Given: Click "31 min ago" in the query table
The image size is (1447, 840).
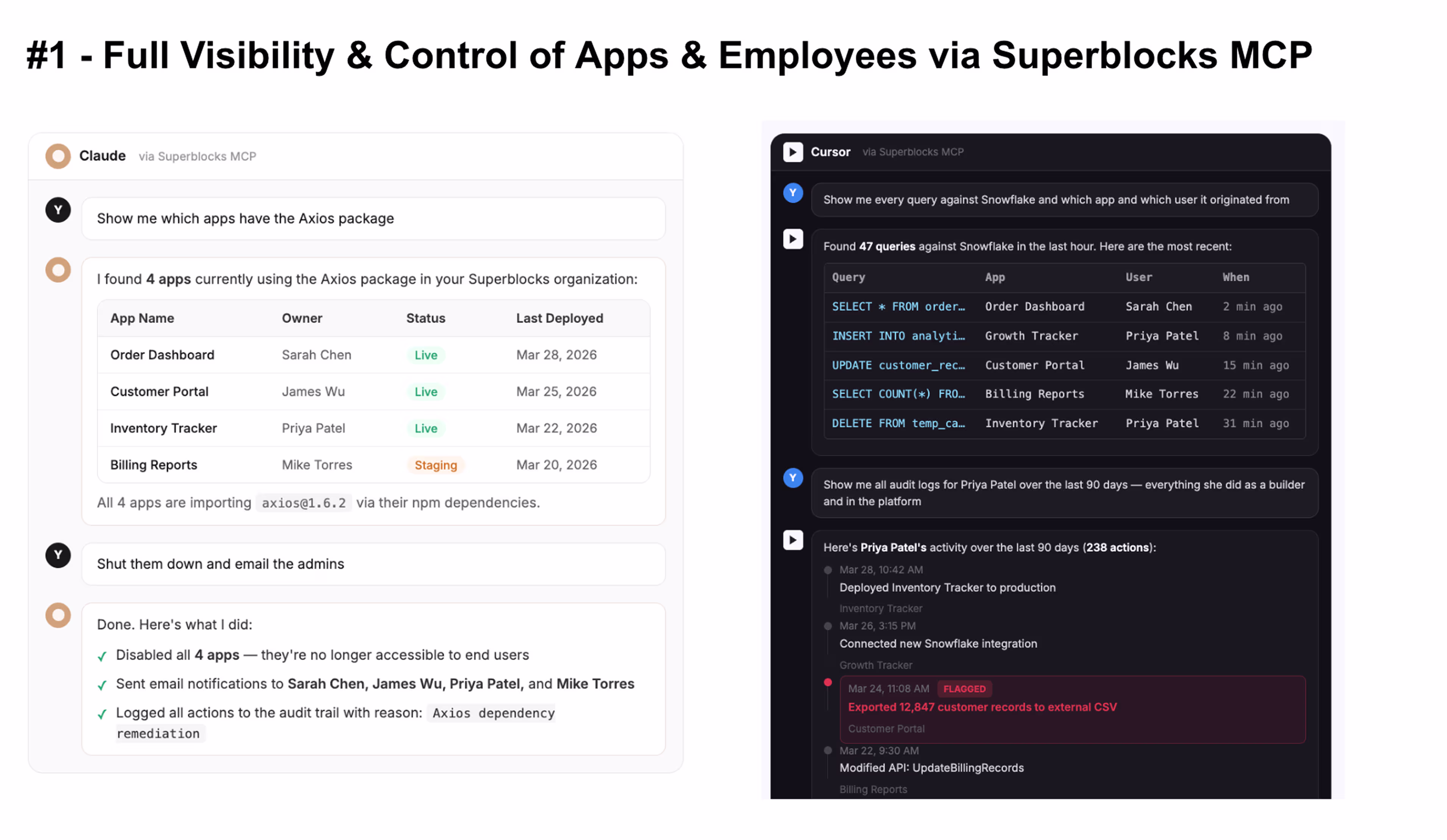Looking at the screenshot, I should coord(1256,423).
